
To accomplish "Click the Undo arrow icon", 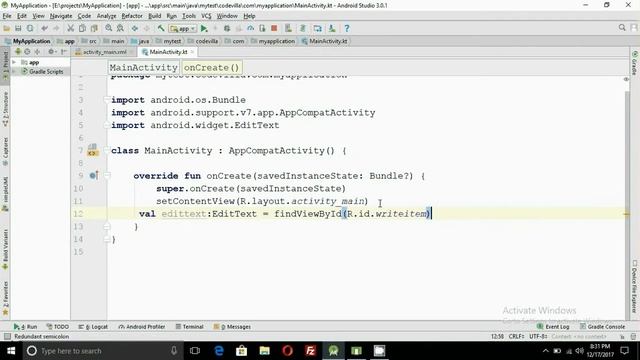I will [x=44, y=29].
